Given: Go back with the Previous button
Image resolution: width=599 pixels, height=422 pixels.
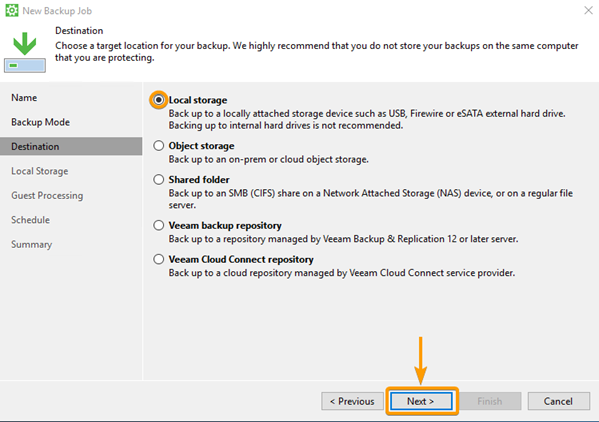Looking at the screenshot, I should pos(352,401).
